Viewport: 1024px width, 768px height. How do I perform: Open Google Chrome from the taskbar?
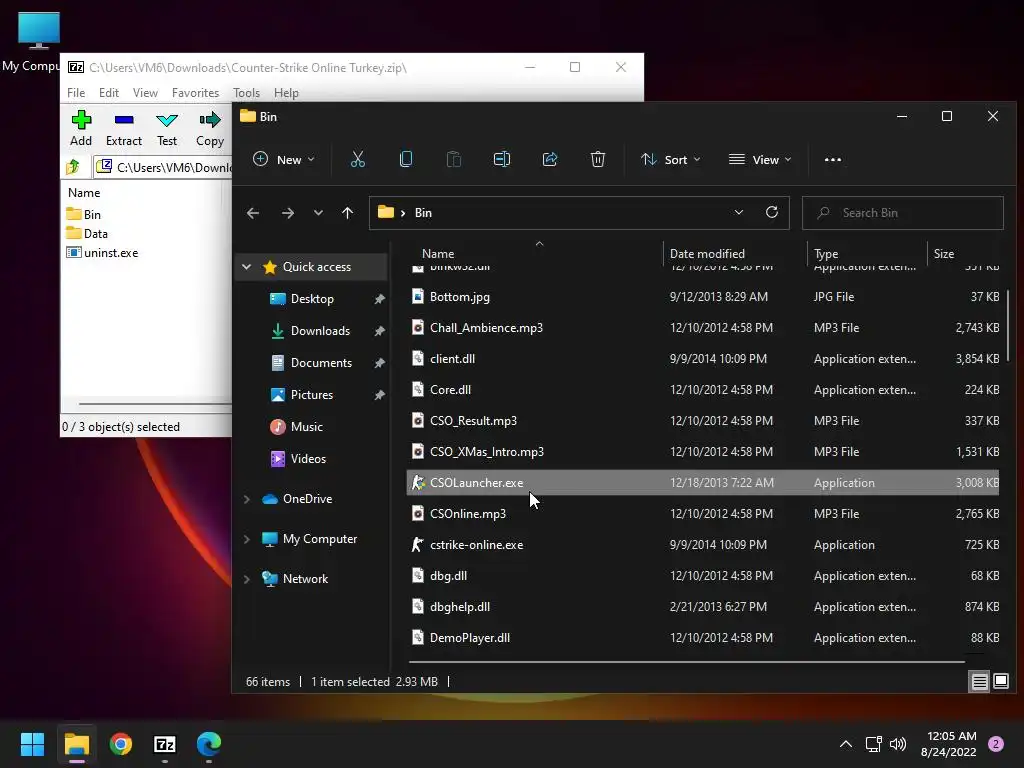(x=121, y=744)
